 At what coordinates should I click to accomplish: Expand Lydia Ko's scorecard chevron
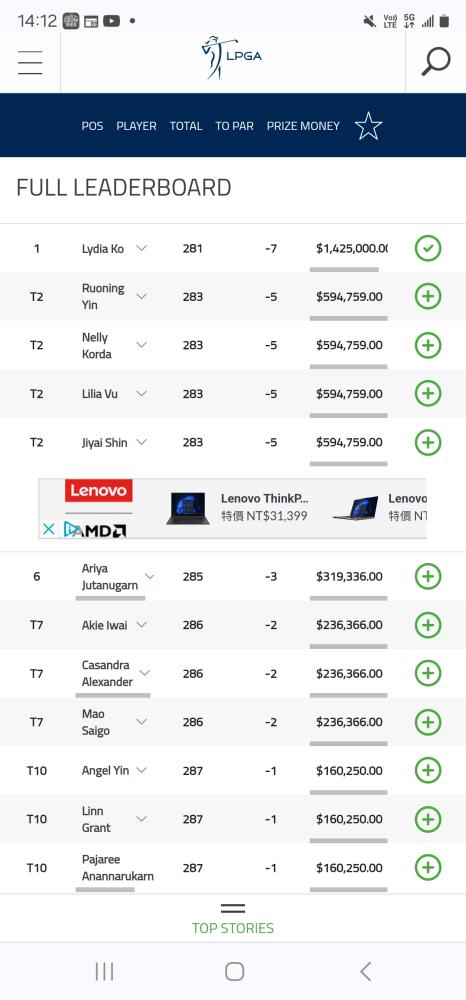142,248
